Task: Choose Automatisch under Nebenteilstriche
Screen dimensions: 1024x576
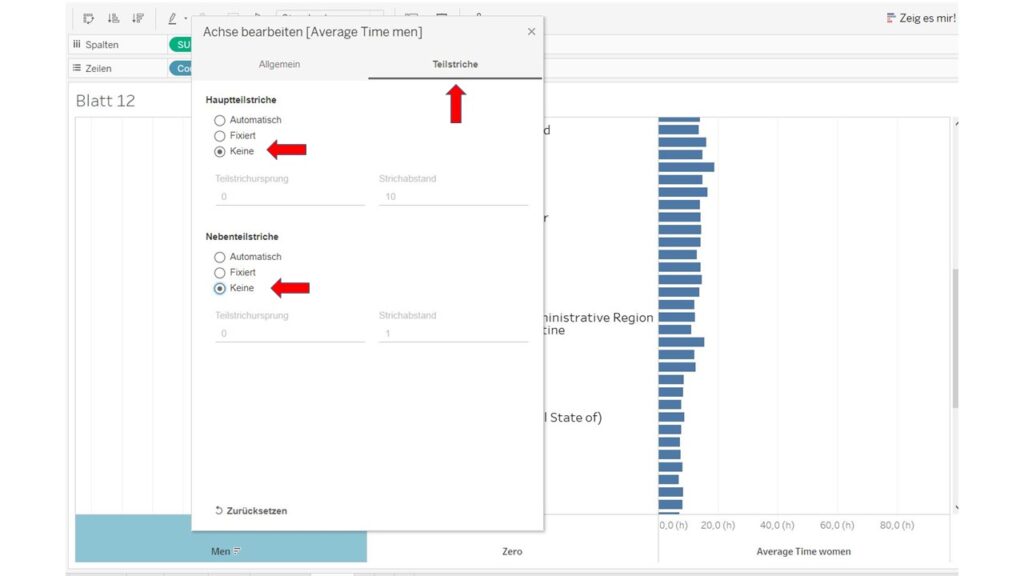Action: [x=219, y=257]
